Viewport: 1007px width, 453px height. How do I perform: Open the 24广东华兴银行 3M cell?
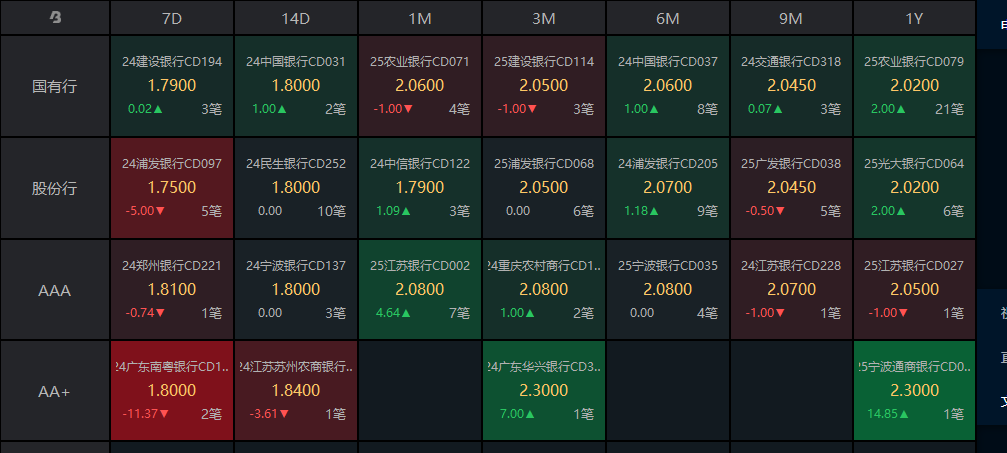[543, 391]
